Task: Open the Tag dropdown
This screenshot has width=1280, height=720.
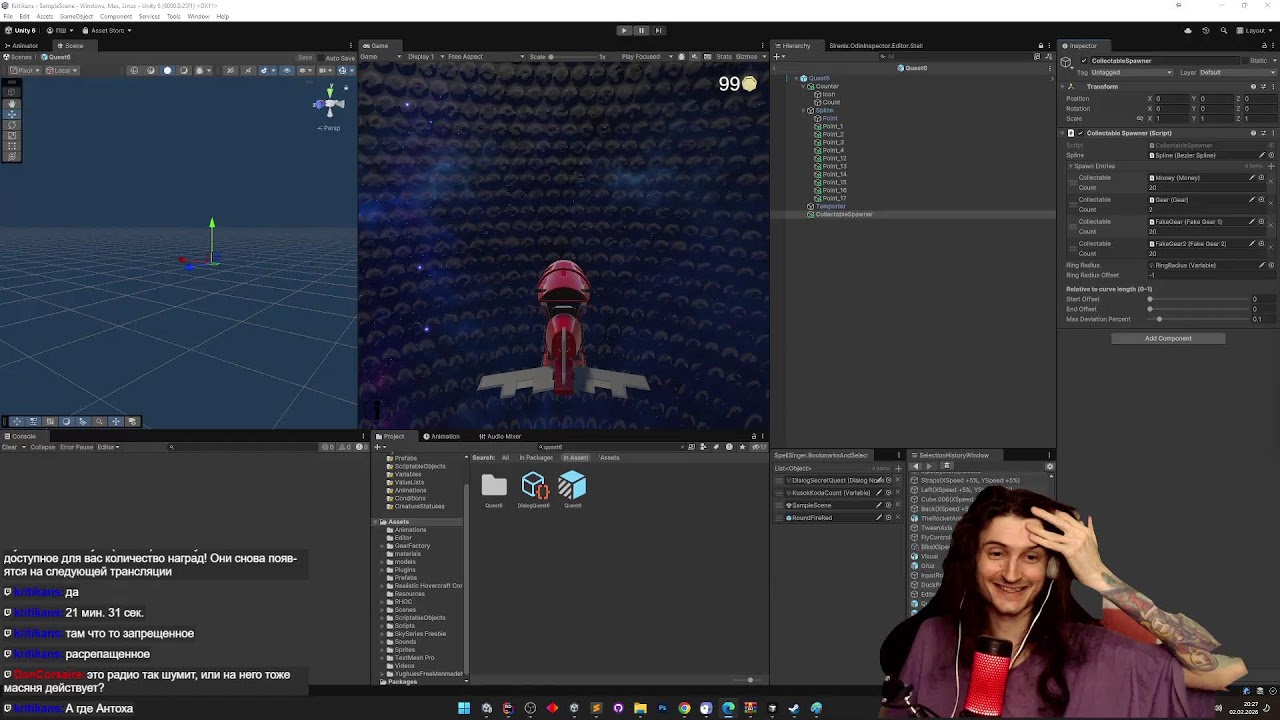Action: [x=1132, y=72]
